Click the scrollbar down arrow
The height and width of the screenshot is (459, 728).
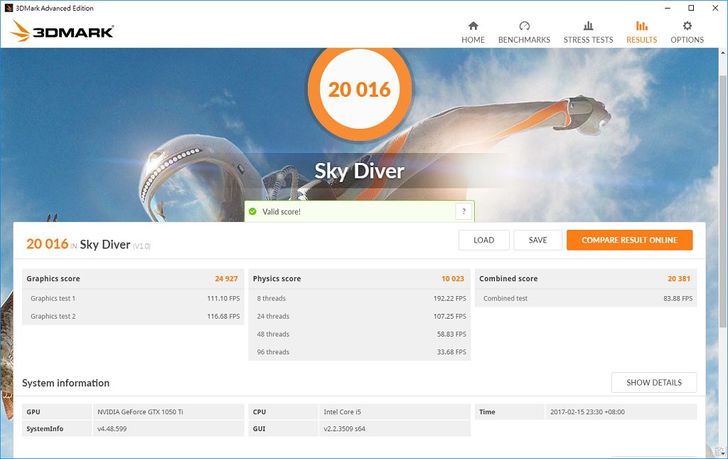pos(722,453)
